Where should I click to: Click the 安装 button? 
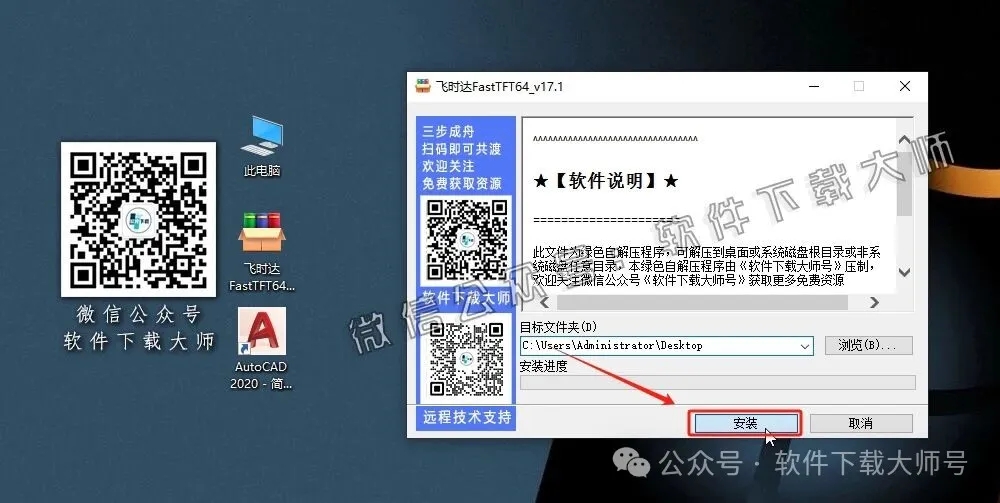[745, 423]
